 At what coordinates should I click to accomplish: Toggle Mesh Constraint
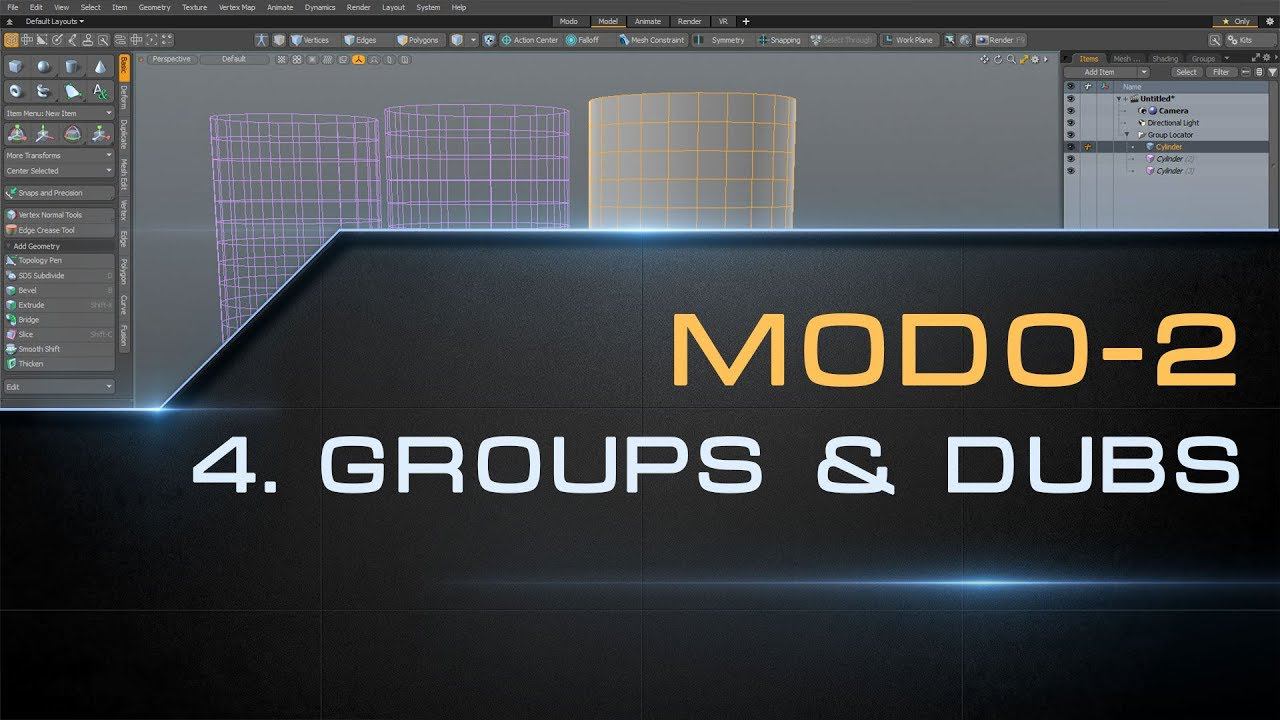point(651,40)
